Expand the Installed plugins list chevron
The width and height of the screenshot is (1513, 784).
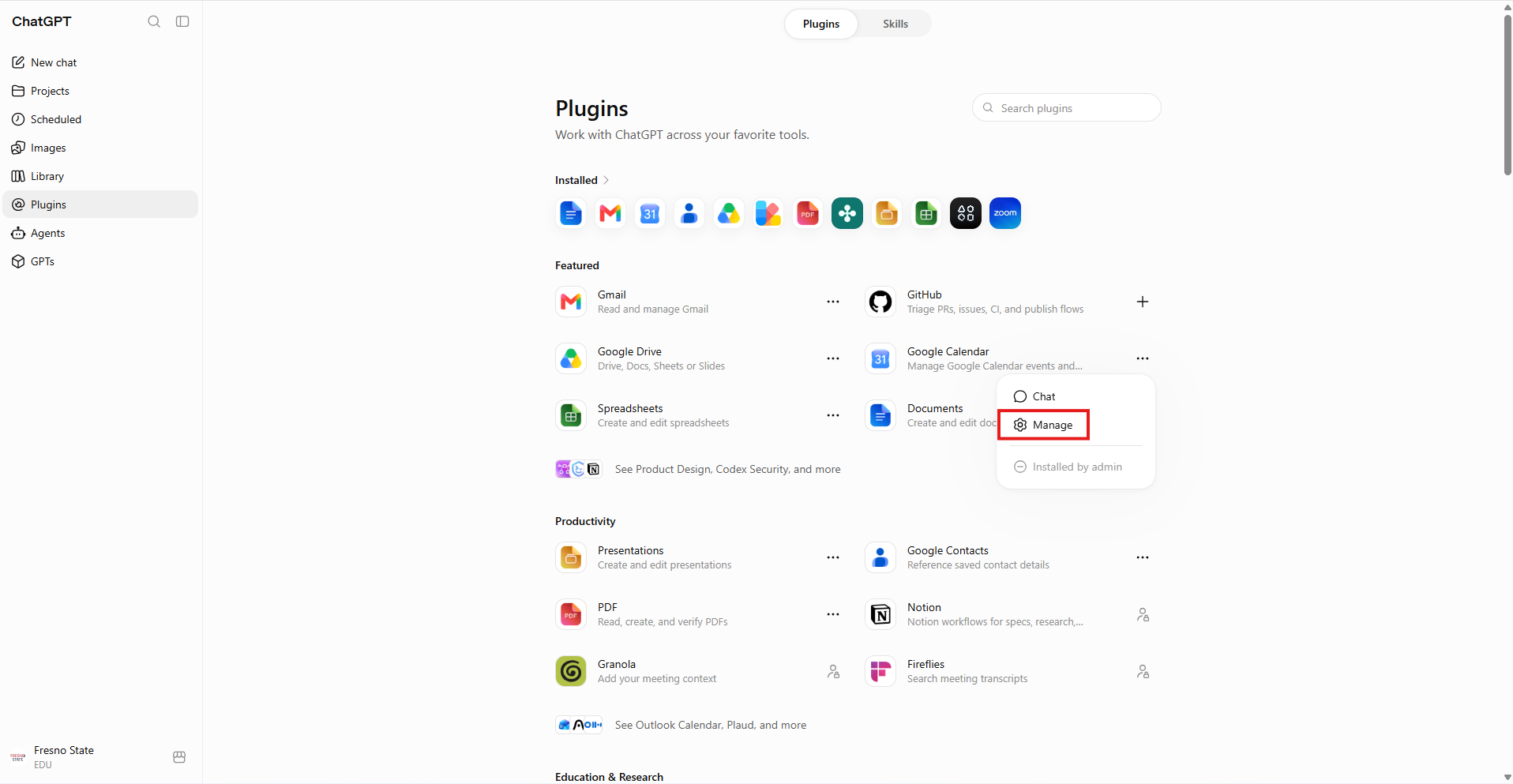pyautogui.click(x=606, y=180)
